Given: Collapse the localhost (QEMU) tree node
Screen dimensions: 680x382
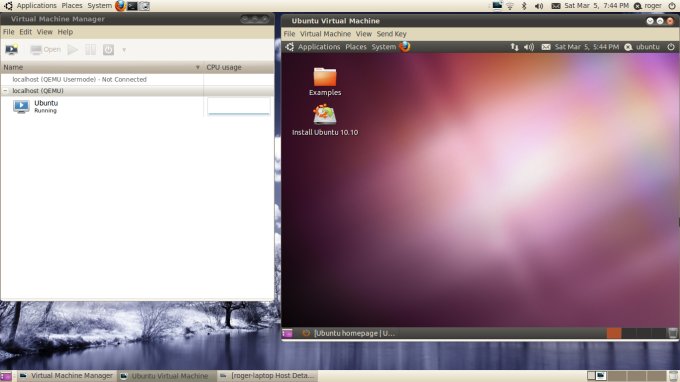Looking at the screenshot, I should 5,91.
